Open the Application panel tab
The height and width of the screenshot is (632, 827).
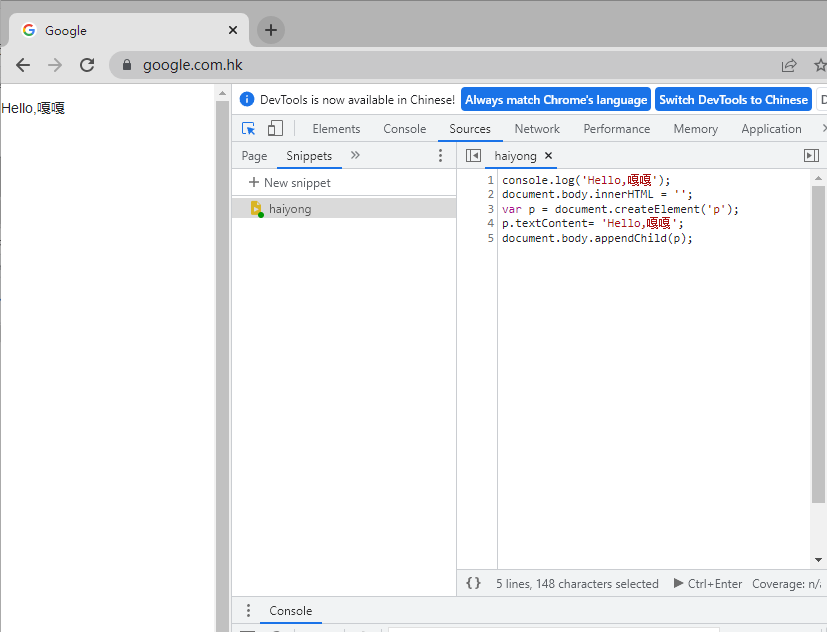771,129
